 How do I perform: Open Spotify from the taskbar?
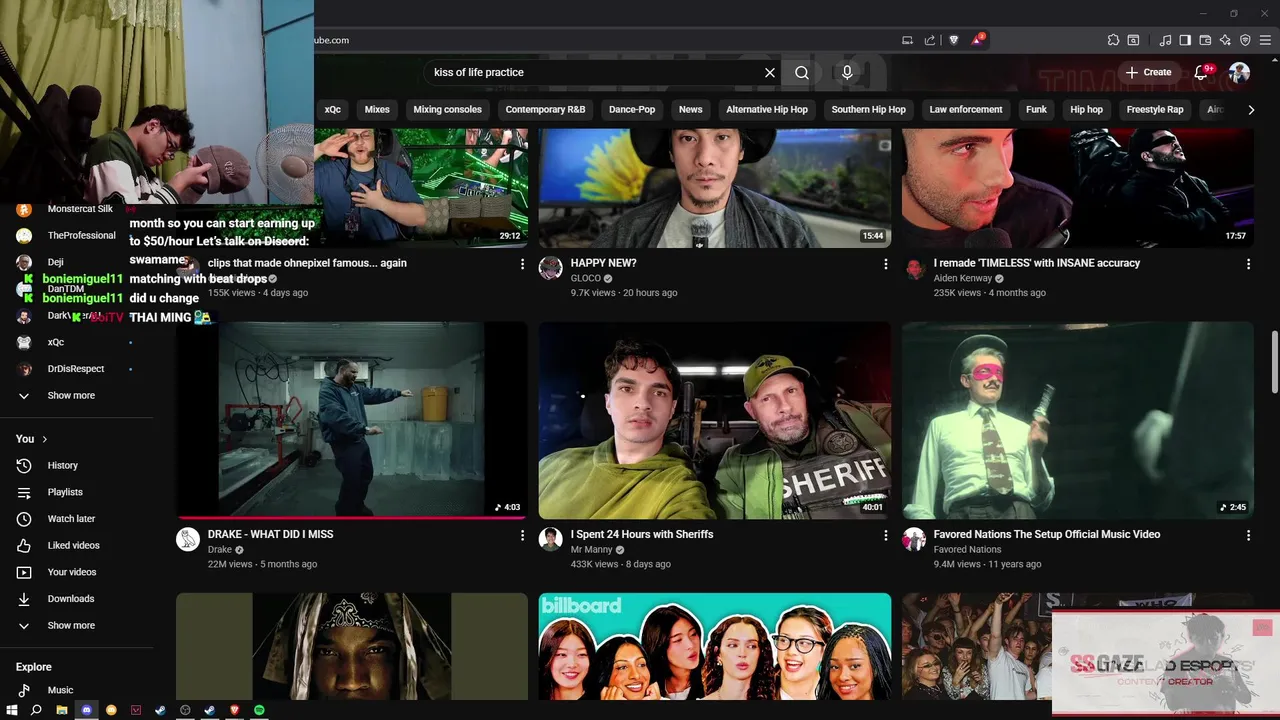click(x=259, y=710)
